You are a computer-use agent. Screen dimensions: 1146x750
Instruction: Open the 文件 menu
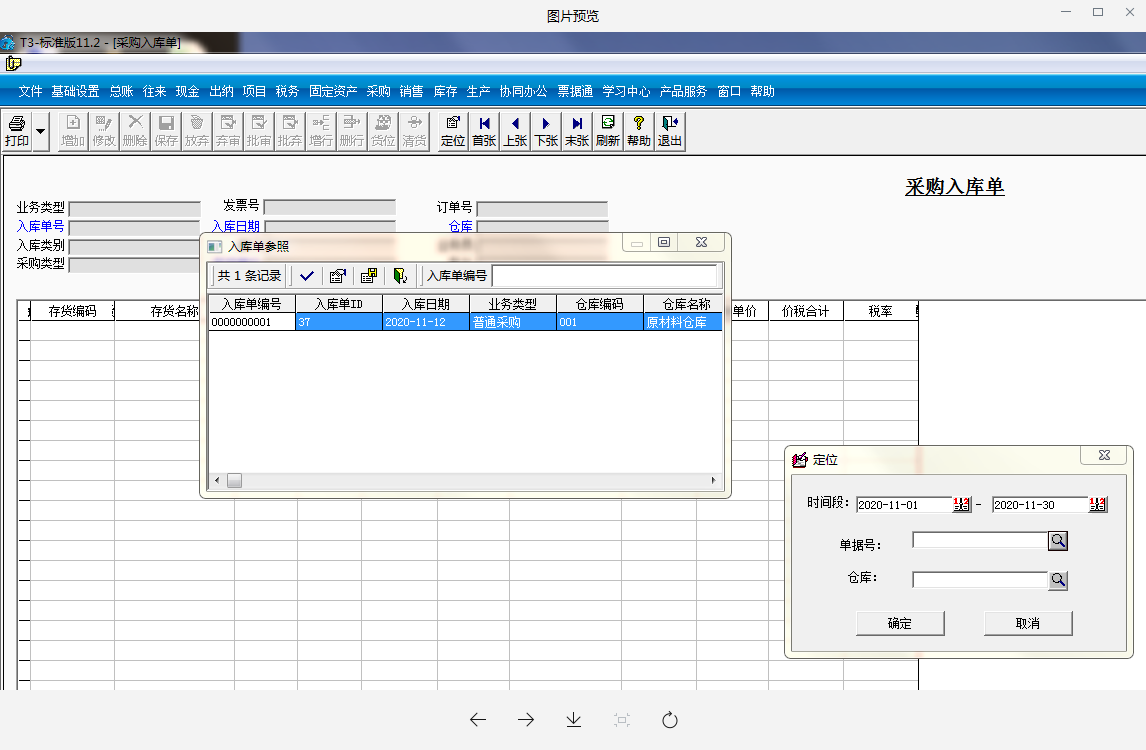pos(30,91)
